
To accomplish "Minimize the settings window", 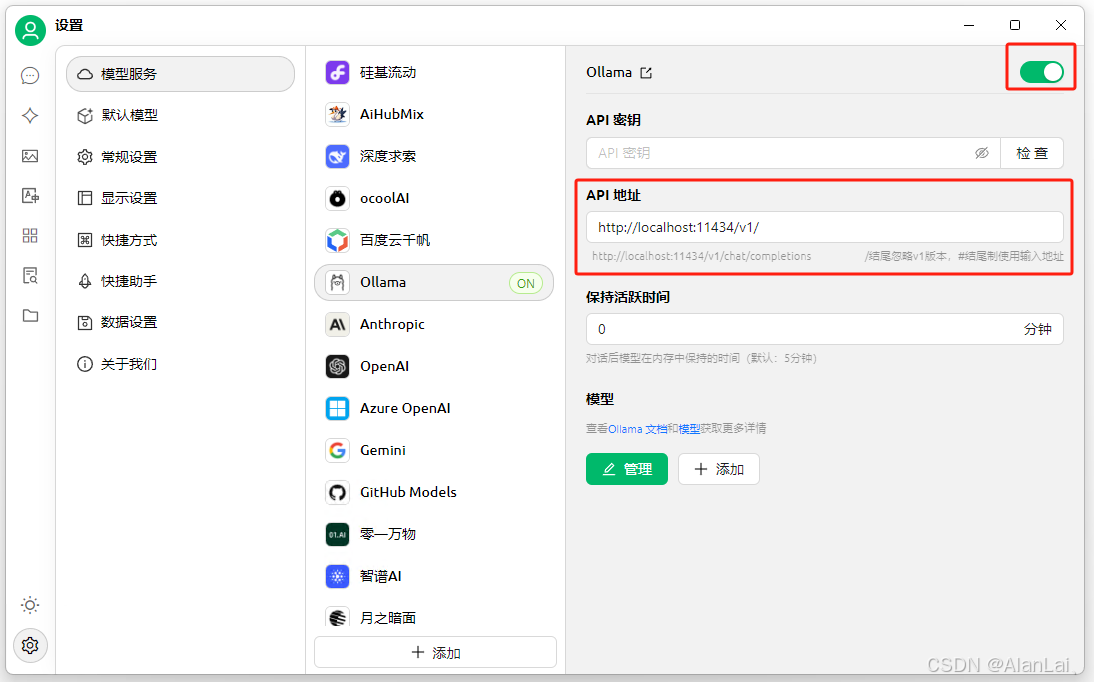I will (969, 25).
